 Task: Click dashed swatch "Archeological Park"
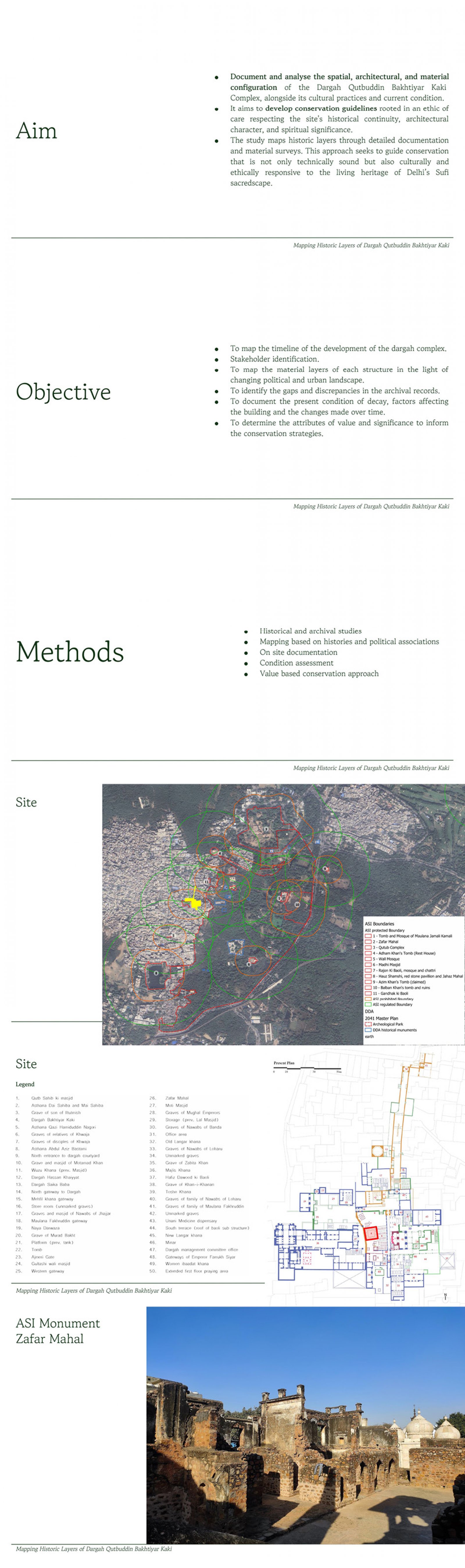coord(368,1024)
